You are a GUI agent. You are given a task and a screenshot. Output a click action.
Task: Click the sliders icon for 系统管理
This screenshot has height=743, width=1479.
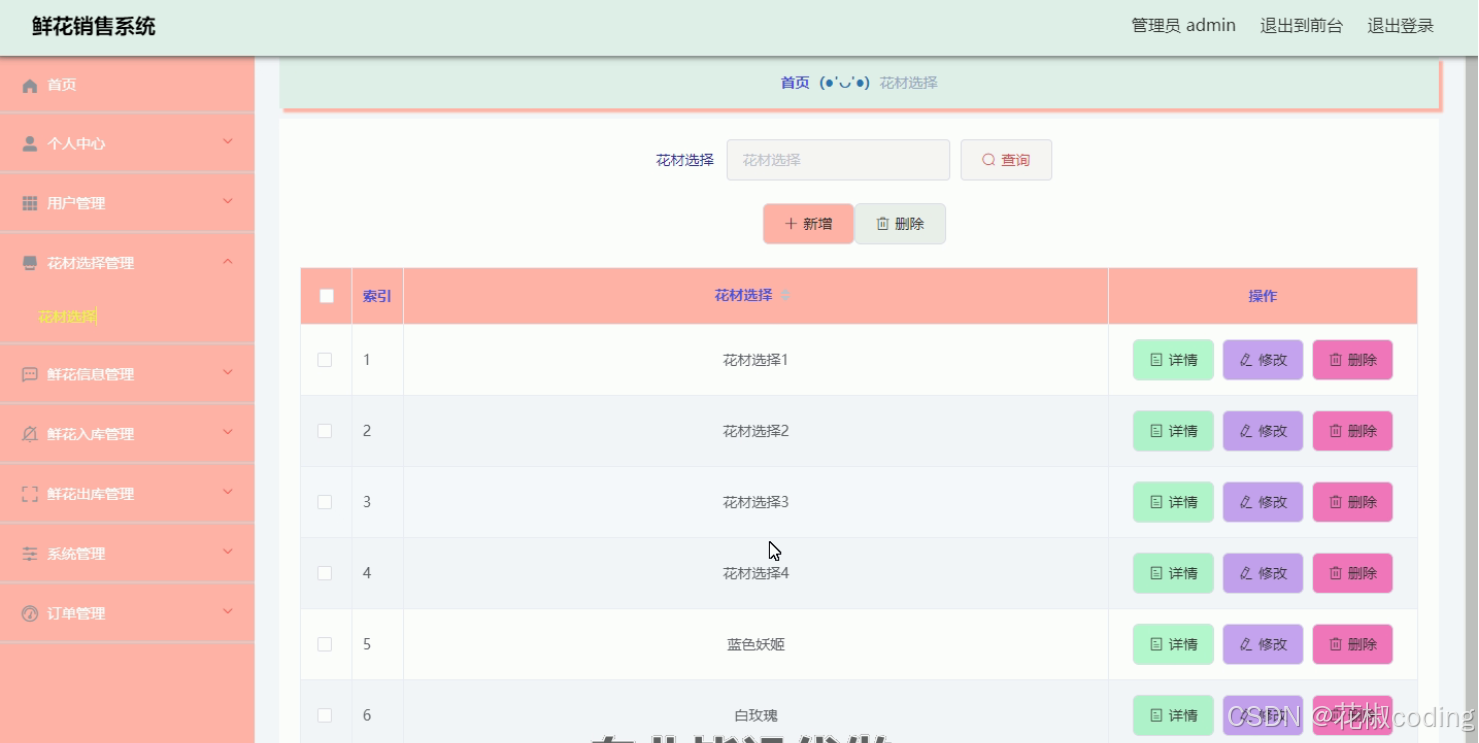tap(30, 554)
